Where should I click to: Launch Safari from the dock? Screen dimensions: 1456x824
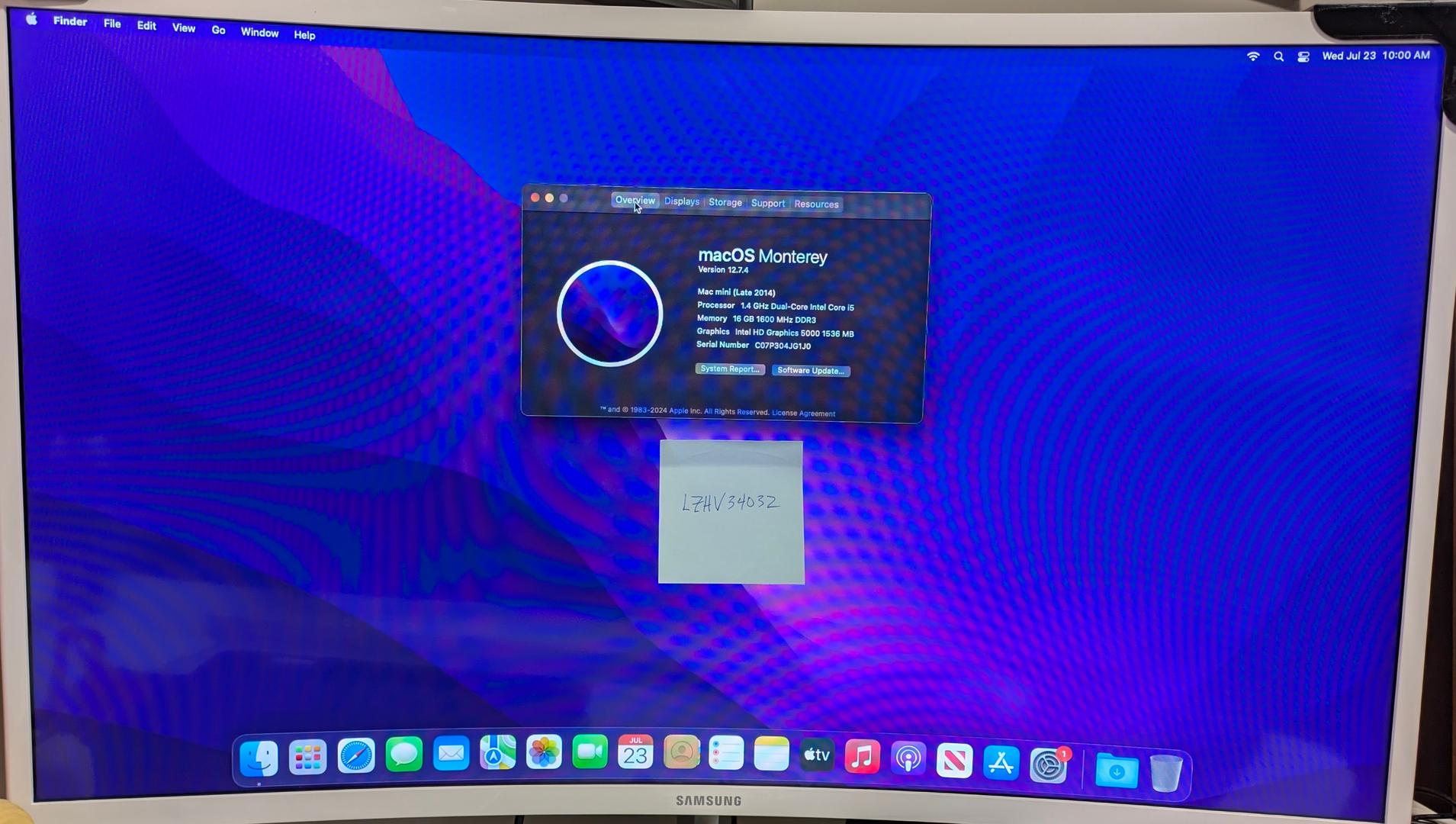[356, 756]
